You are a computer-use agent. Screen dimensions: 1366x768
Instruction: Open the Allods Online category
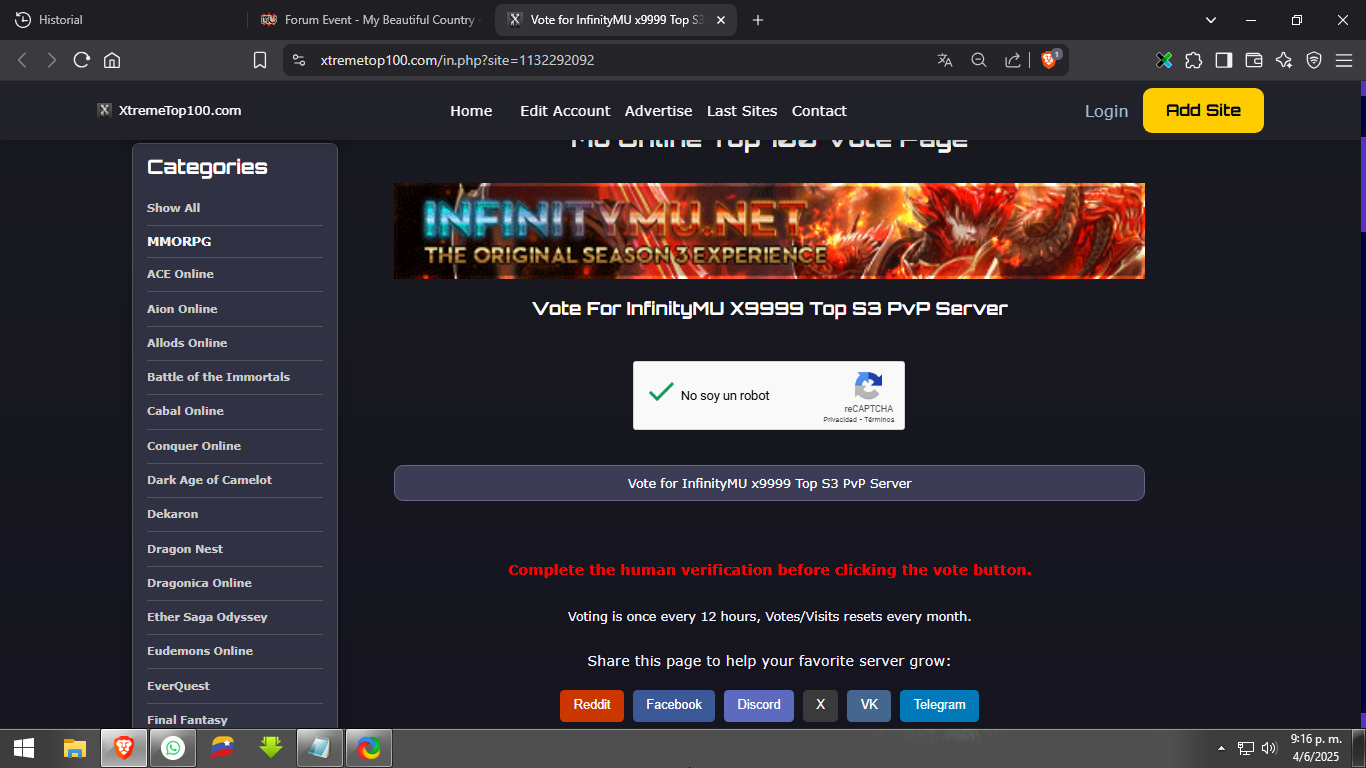point(187,343)
